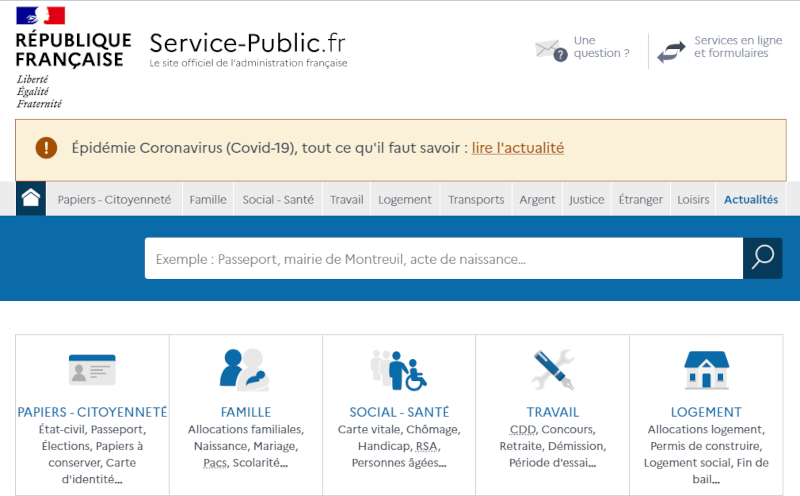The height and width of the screenshot is (496, 800).
Task: Open the Transports navigation item
Action: (476, 200)
